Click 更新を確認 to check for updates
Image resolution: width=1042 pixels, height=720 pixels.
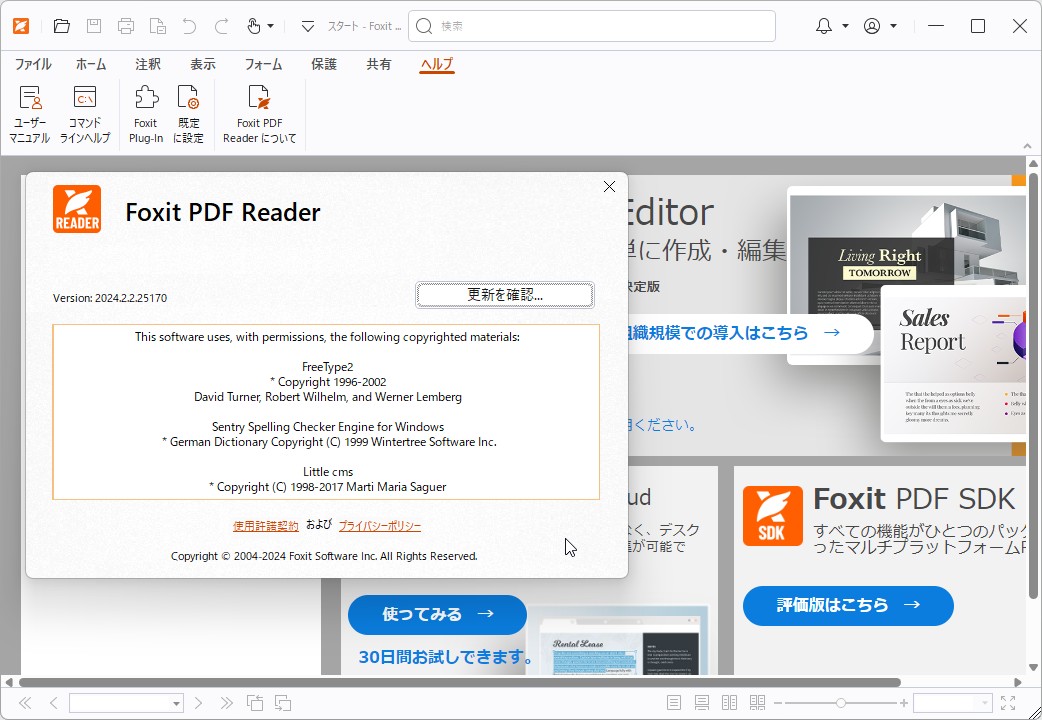(x=504, y=295)
